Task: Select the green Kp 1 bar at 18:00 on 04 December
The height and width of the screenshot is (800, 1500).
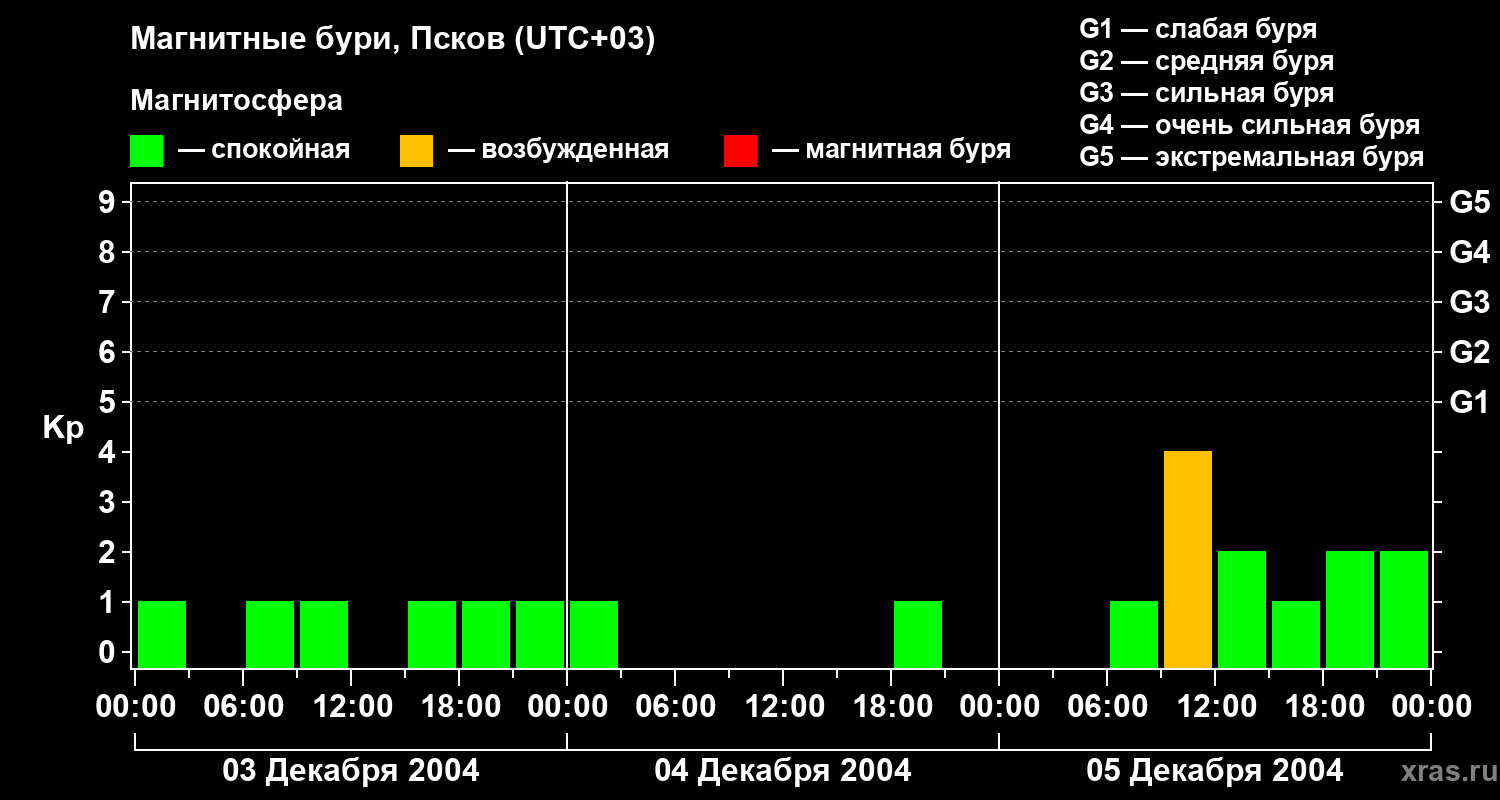Action: click(x=918, y=634)
